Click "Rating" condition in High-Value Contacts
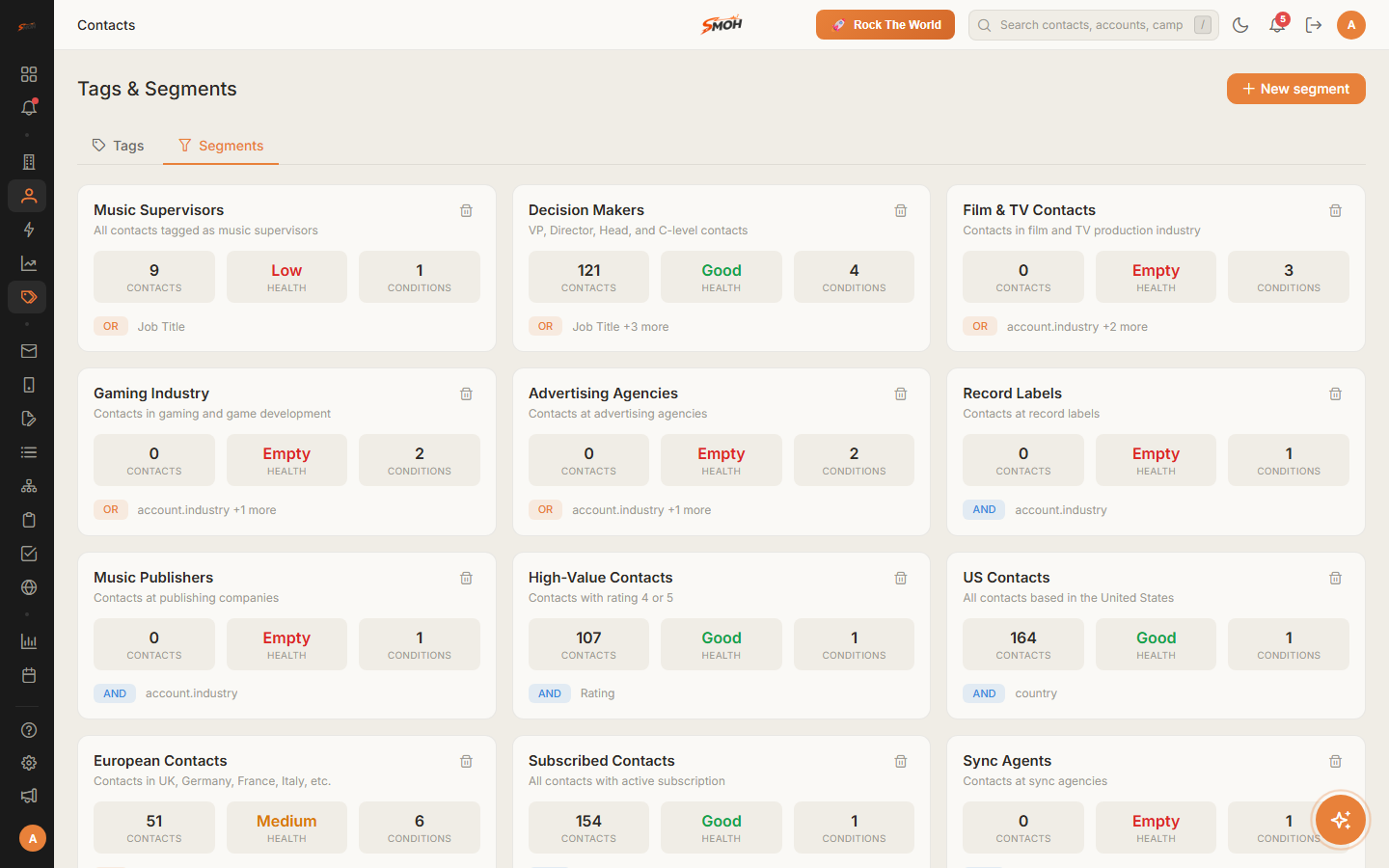The width and height of the screenshot is (1389, 868). tap(597, 693)
